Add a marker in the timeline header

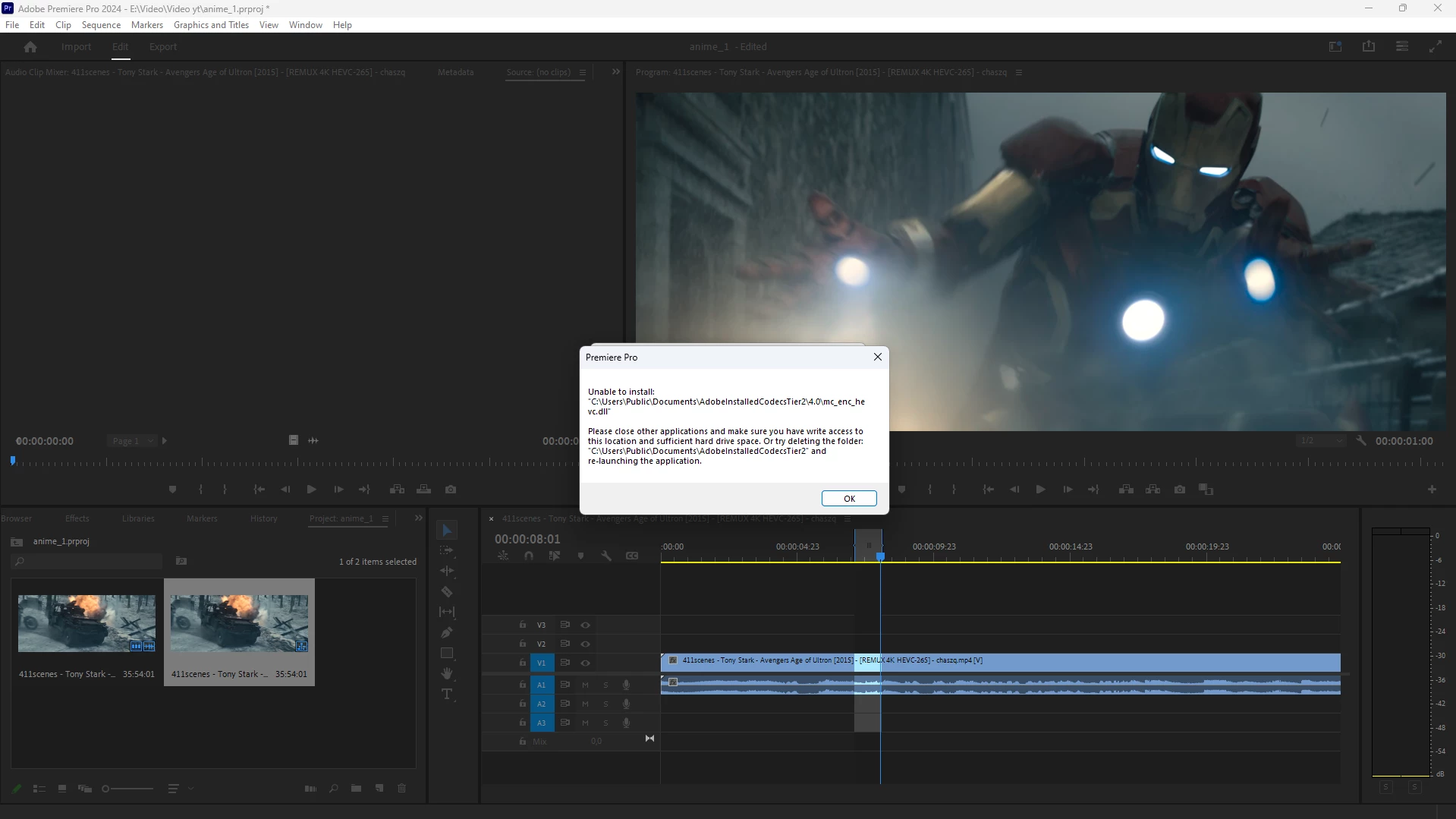(580, 556)
